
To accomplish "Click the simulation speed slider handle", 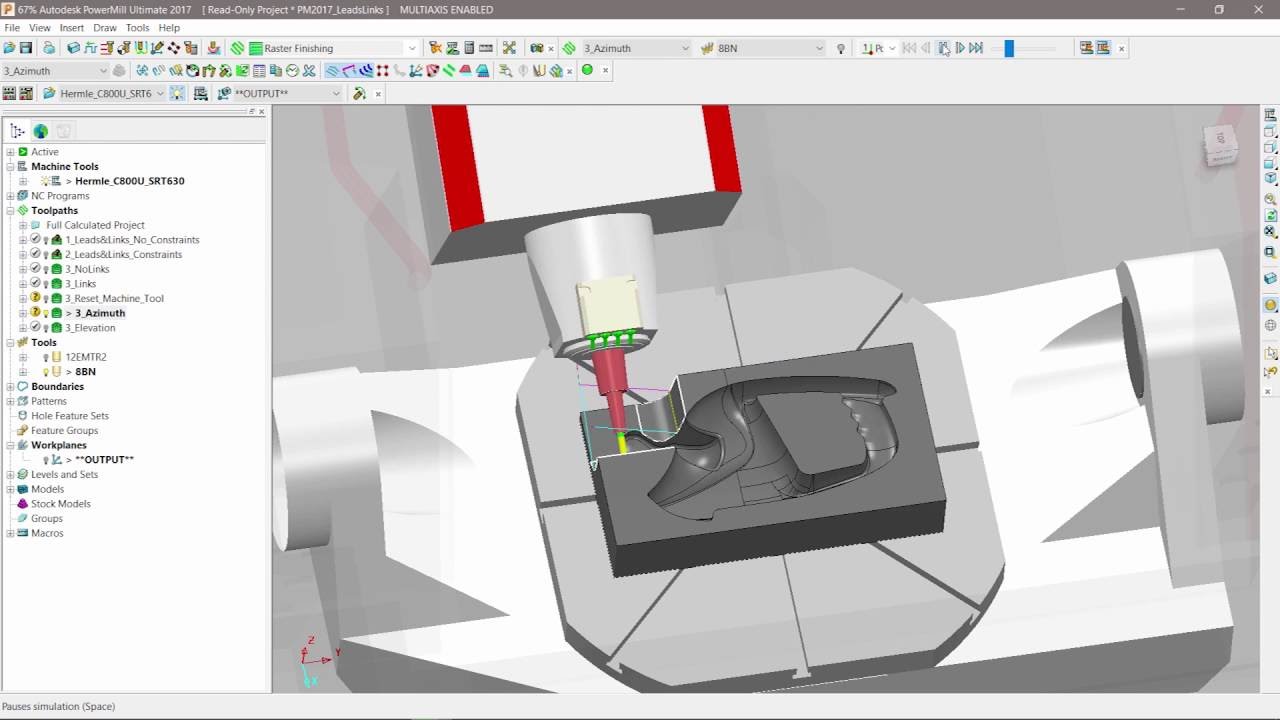I will click(x=1009, y=48).
